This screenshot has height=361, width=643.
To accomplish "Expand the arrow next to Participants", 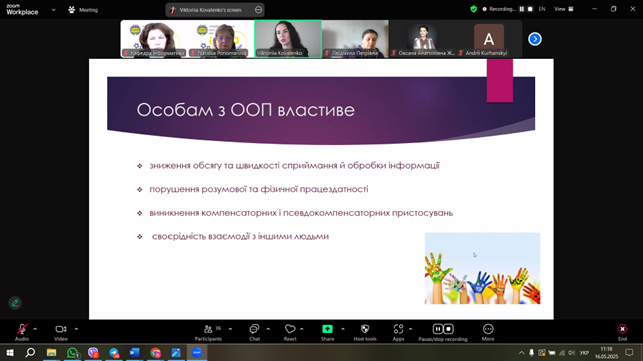I will coord(230,329).
